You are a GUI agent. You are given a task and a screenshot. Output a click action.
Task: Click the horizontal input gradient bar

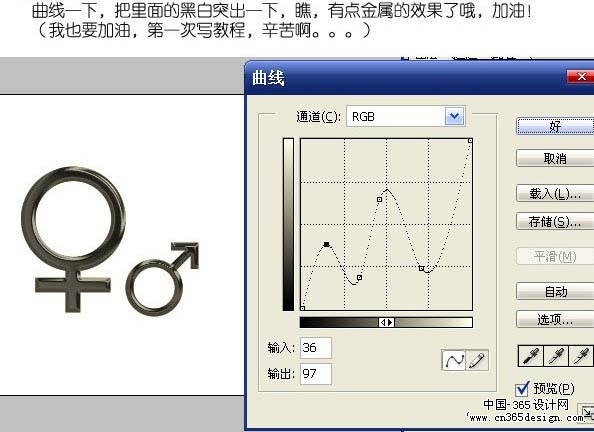click(x=386, y=322)
